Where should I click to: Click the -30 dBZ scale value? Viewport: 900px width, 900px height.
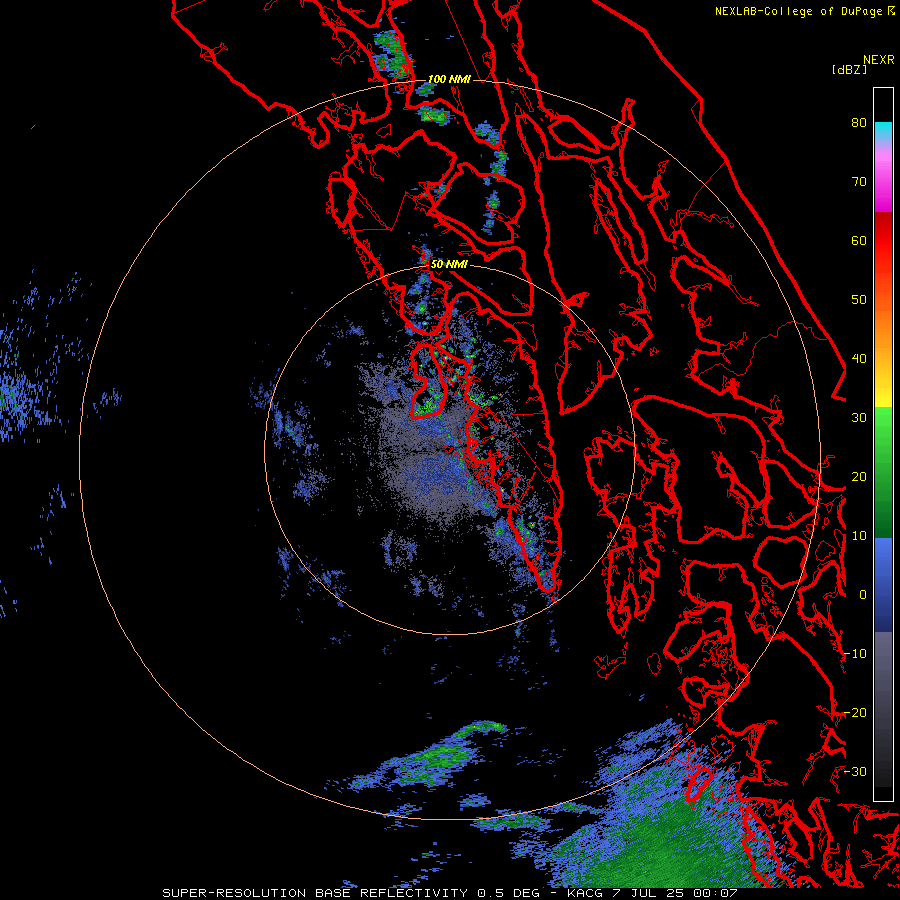(x=856, y=772)
